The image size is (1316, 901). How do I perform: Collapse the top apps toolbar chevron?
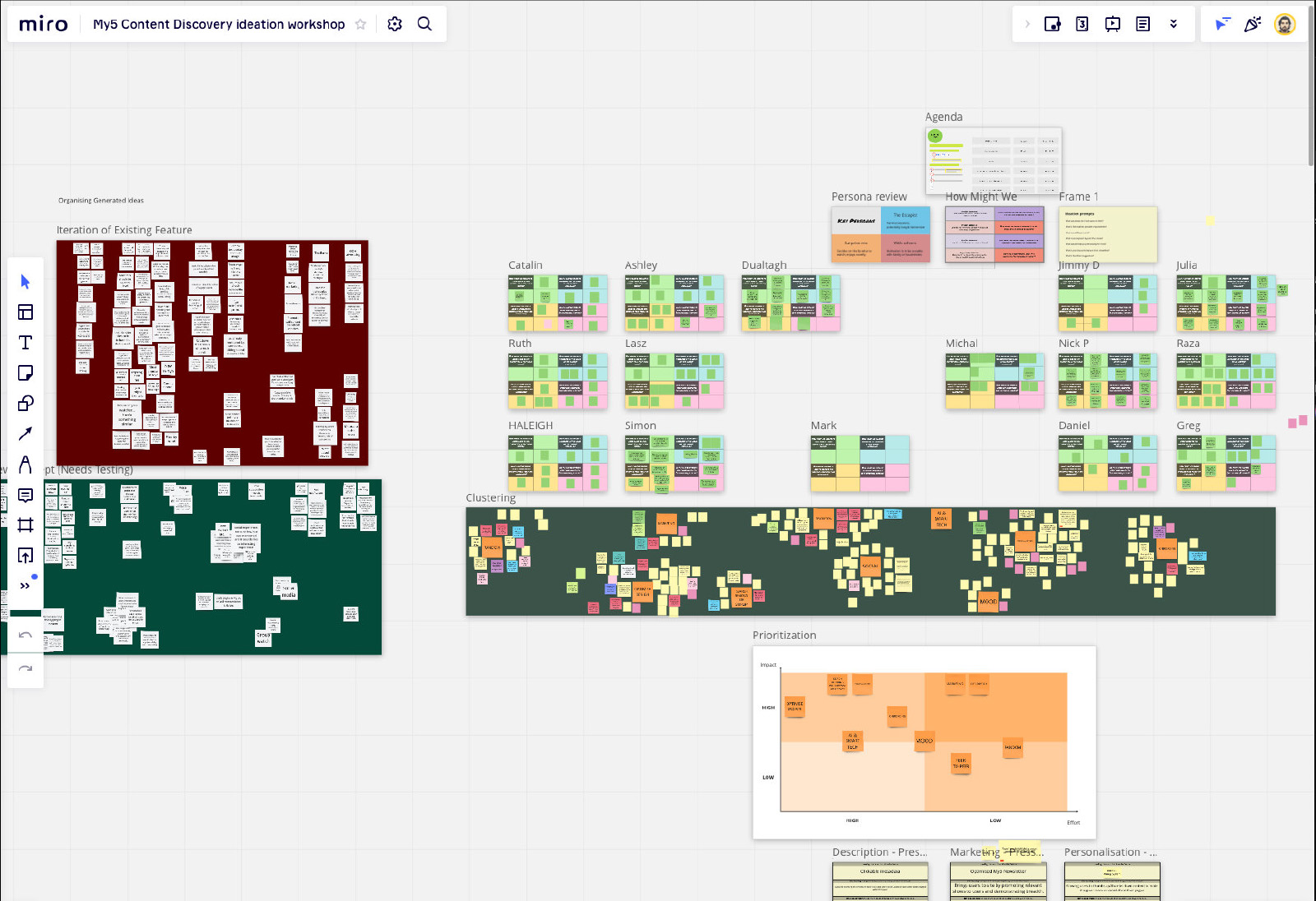[x=1027, y=25]
